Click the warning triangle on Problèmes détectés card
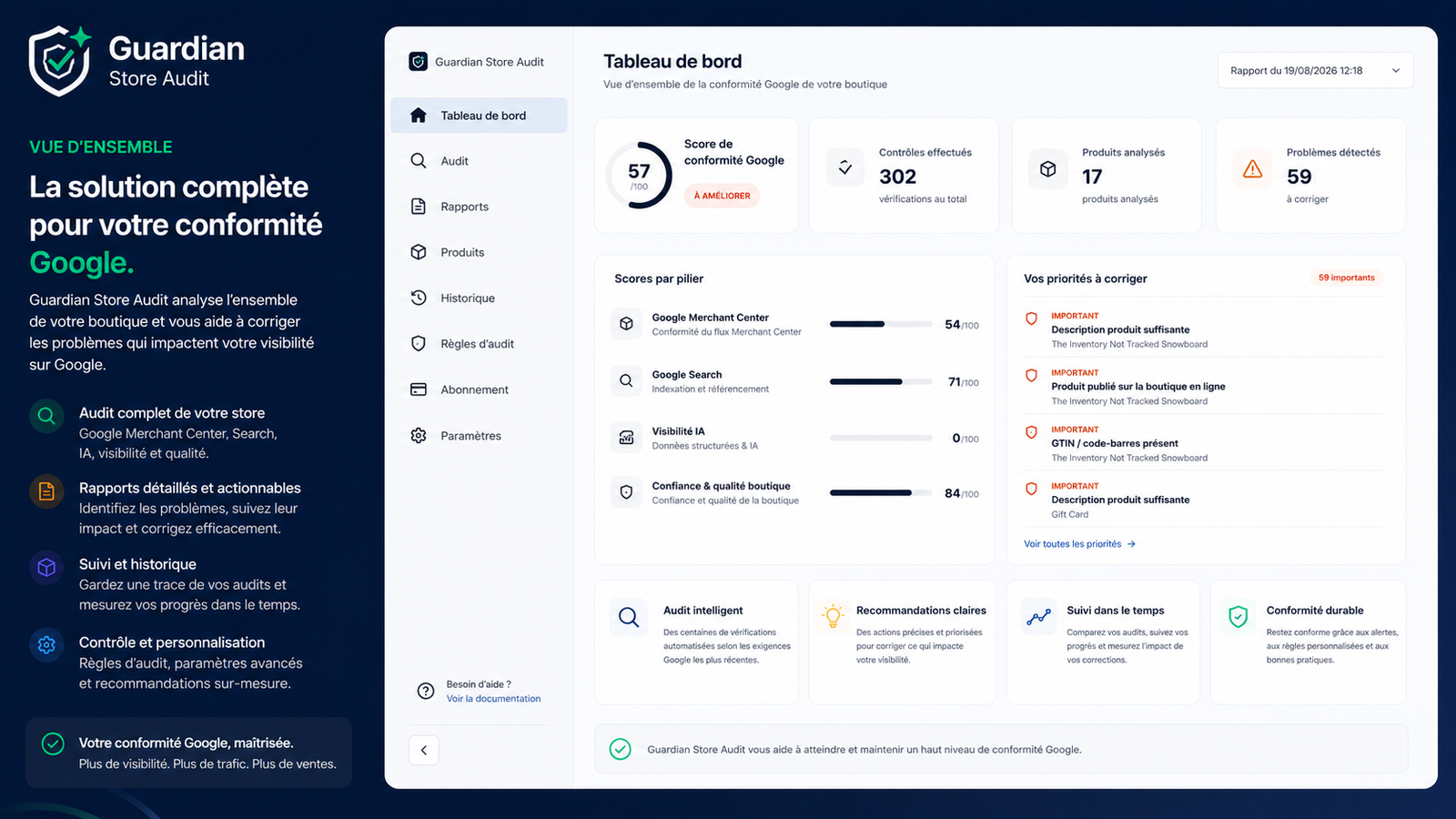 (1253, 169)
